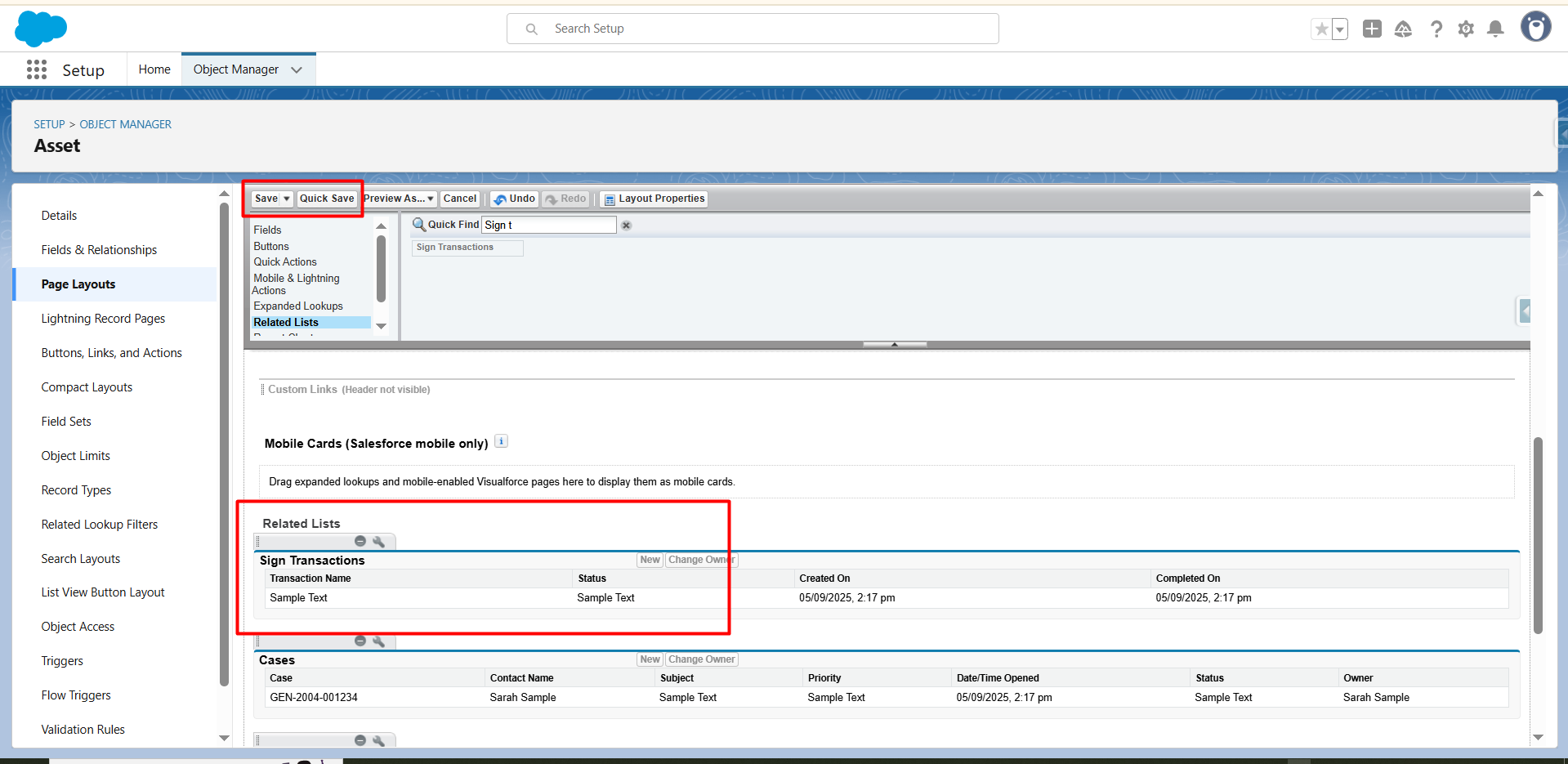Select Fields & Relationships in sidebar
The height and width of the screenshot is (764, 1568).
click(x=99, y=250)
